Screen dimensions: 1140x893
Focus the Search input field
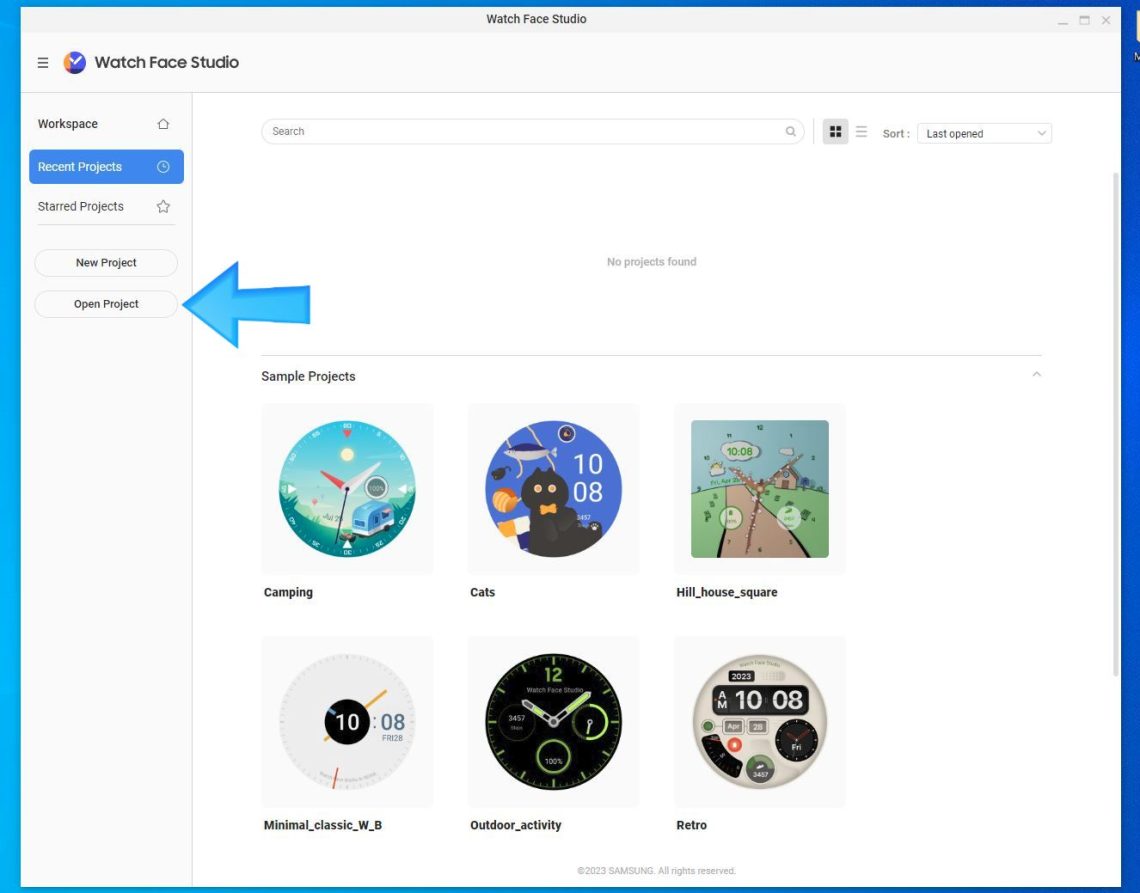[x=533, y=132]
